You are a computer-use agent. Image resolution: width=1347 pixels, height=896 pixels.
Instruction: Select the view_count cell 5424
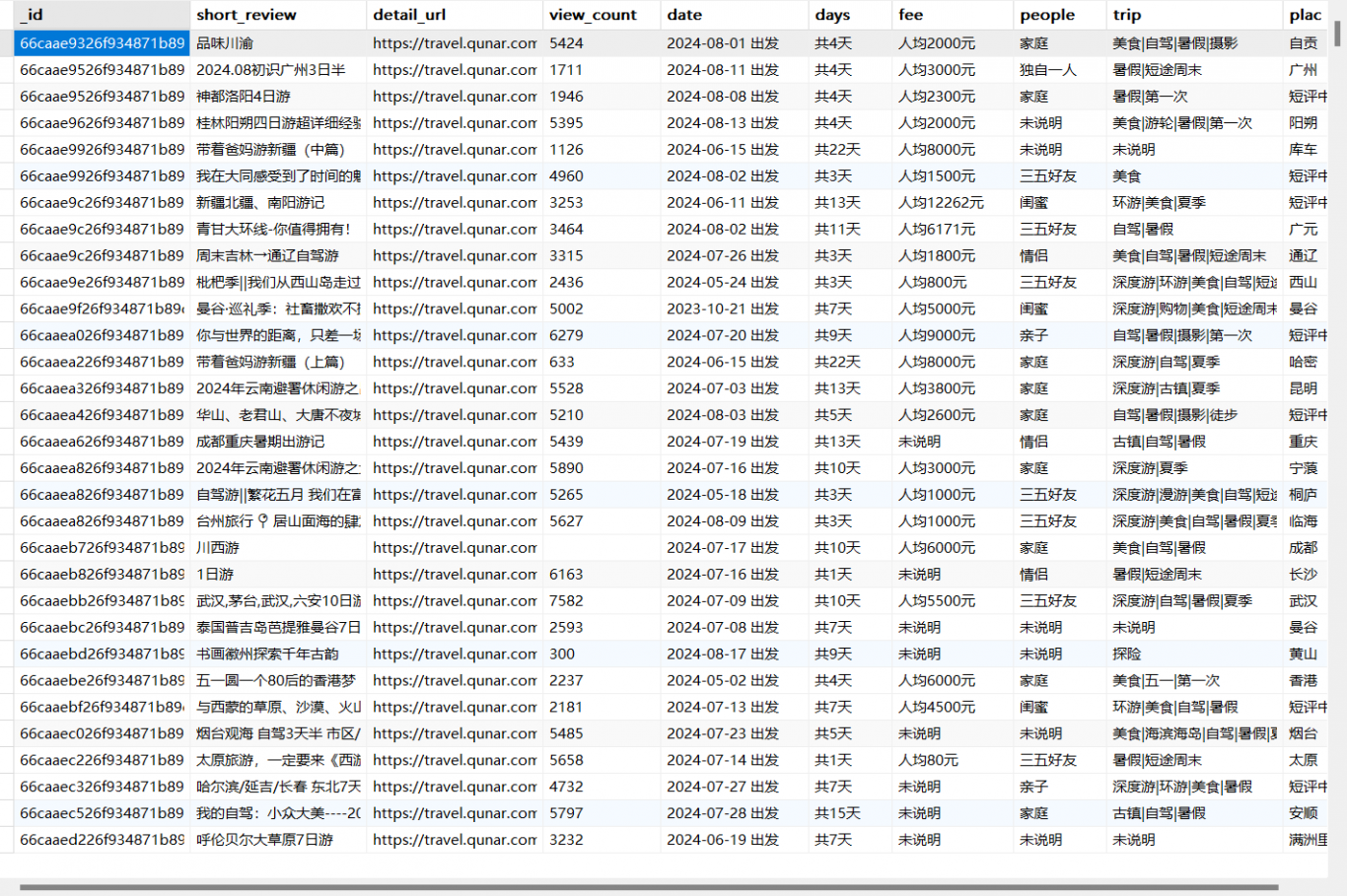click(x=602, y=43)
